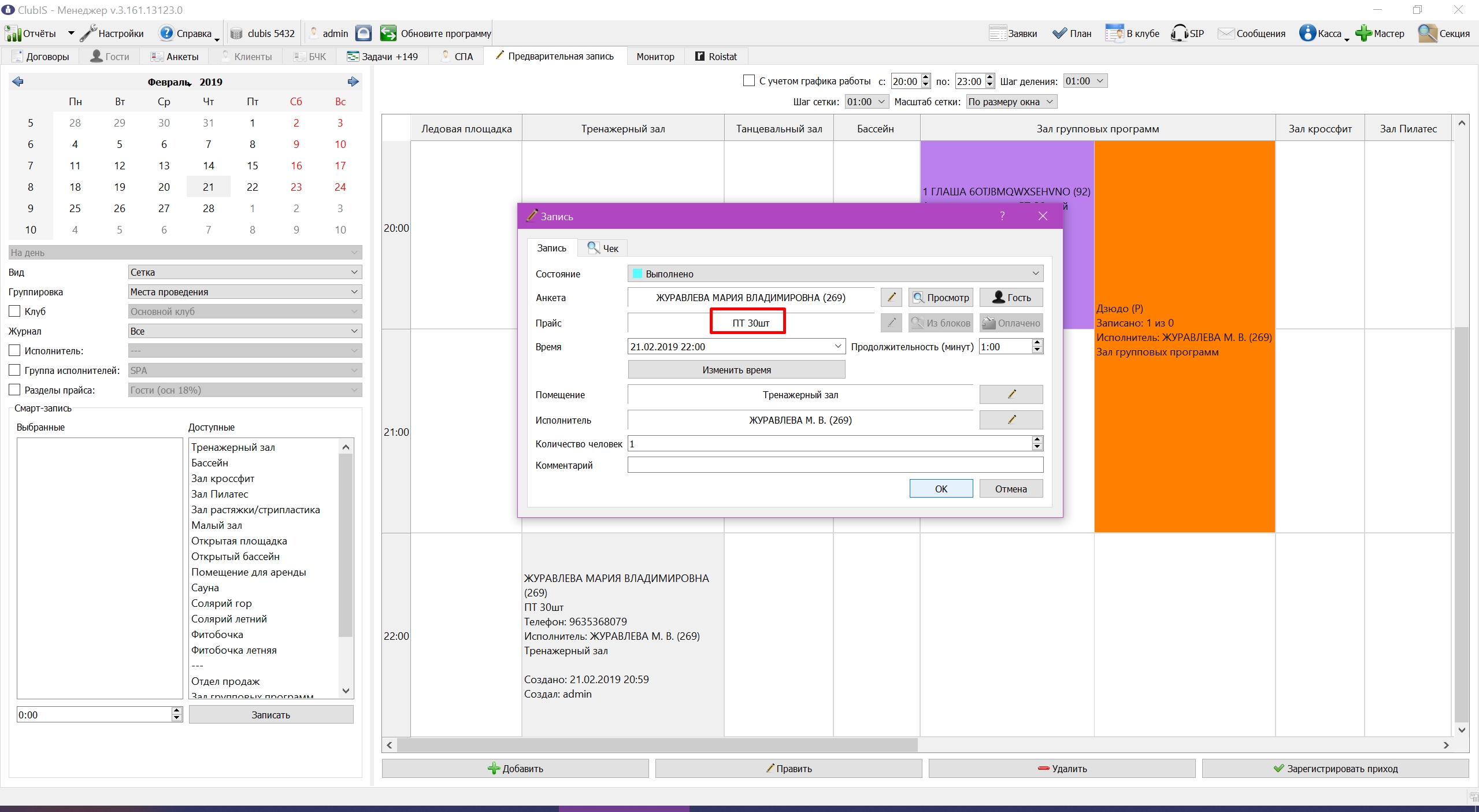The image size is (1479, 812).
Task: Open the Вид Сетка dropdown
Action: 245,272
